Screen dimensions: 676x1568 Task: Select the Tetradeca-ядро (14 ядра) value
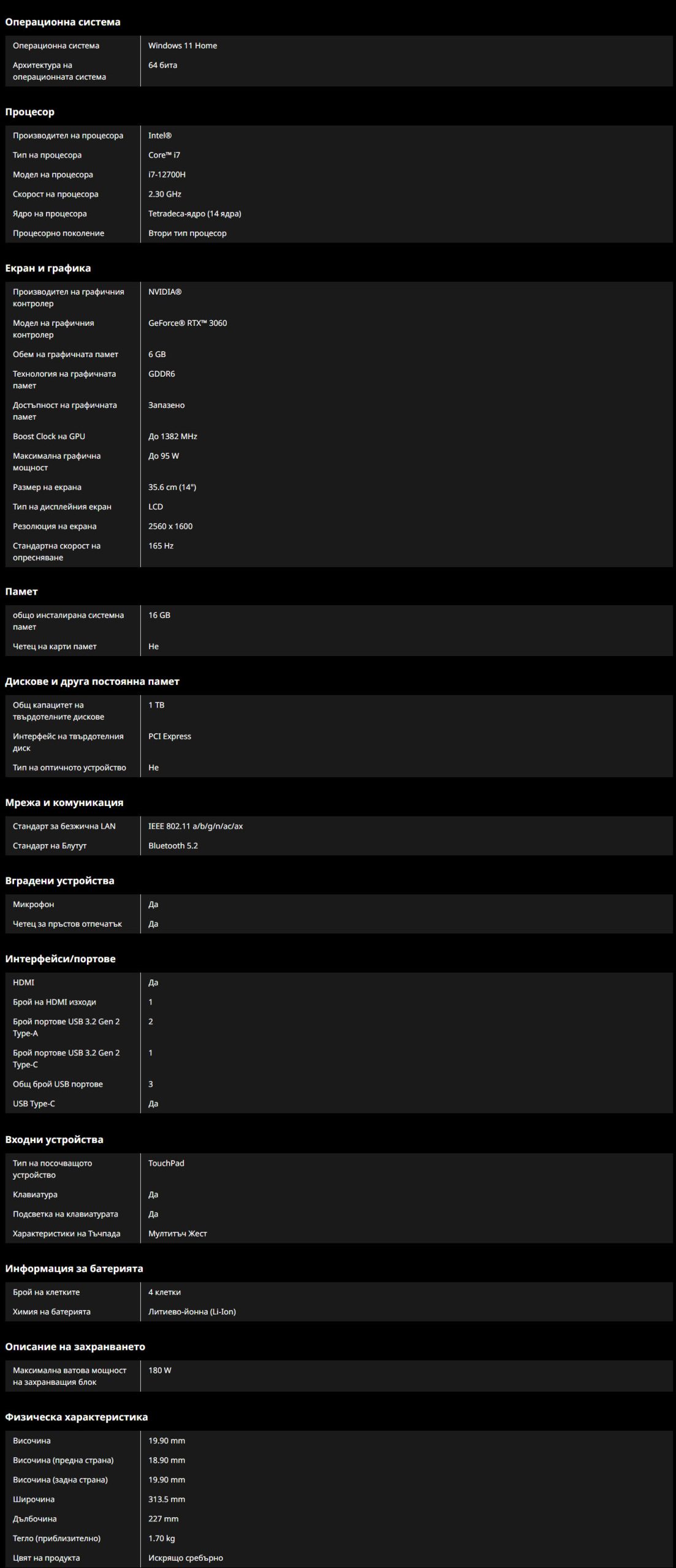pos(195,214)
